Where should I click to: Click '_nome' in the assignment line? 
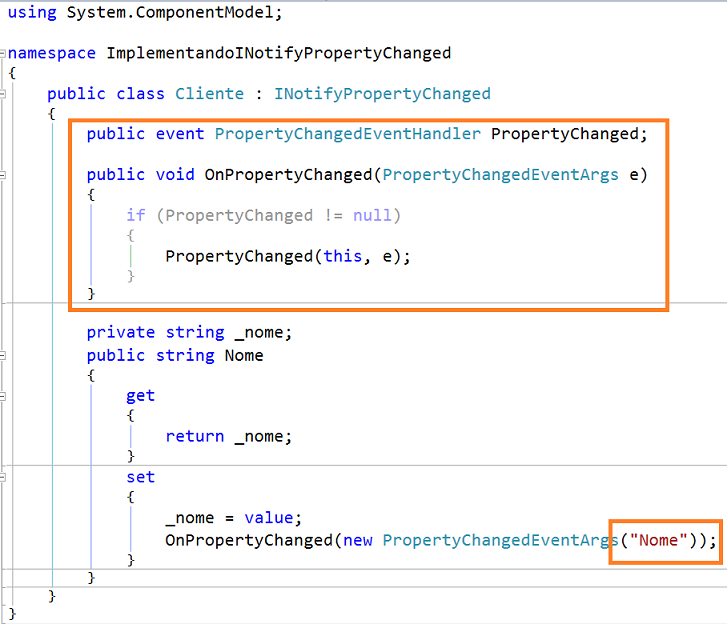tap(190, 518)
